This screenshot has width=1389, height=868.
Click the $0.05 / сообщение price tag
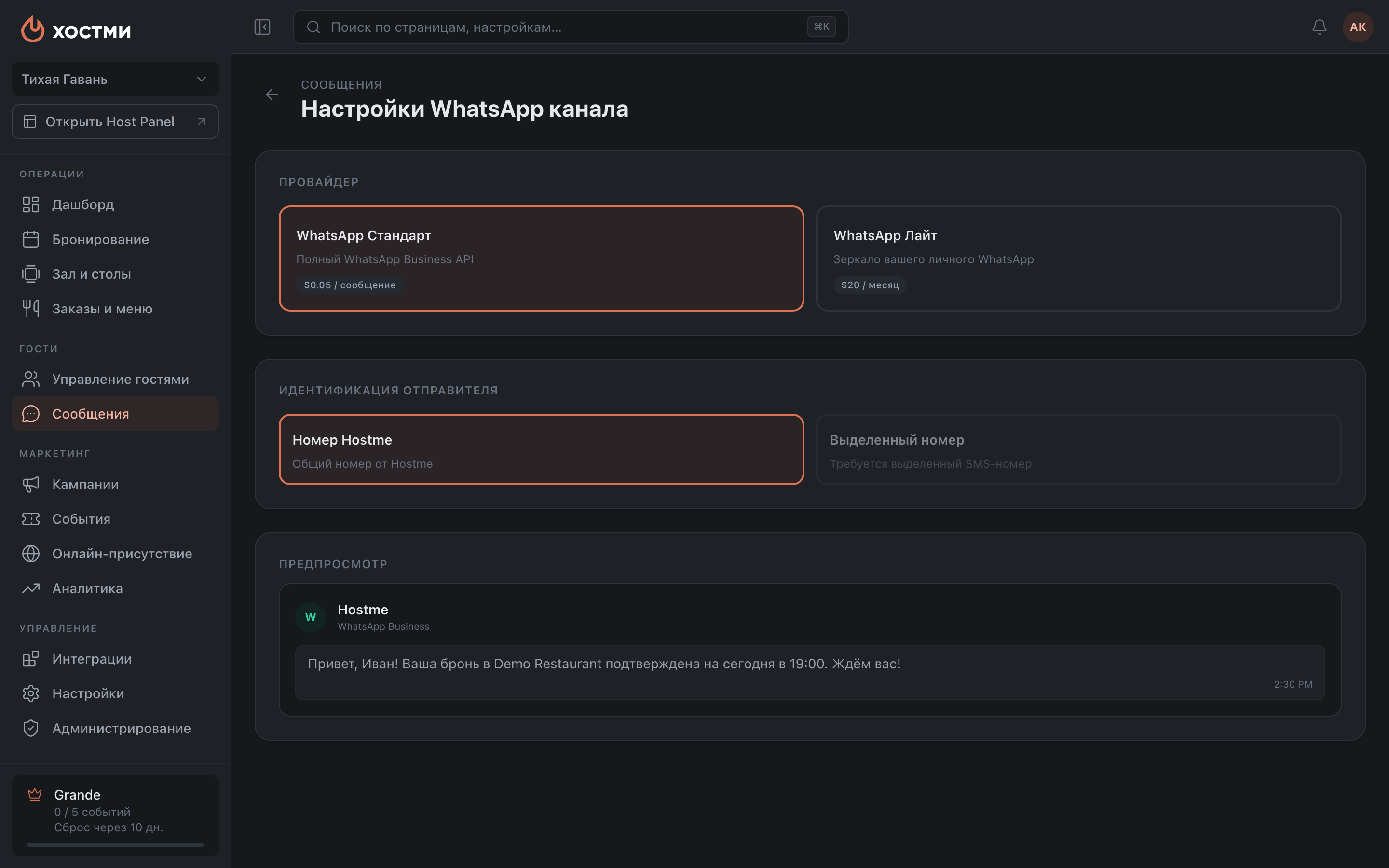(350, 285)
